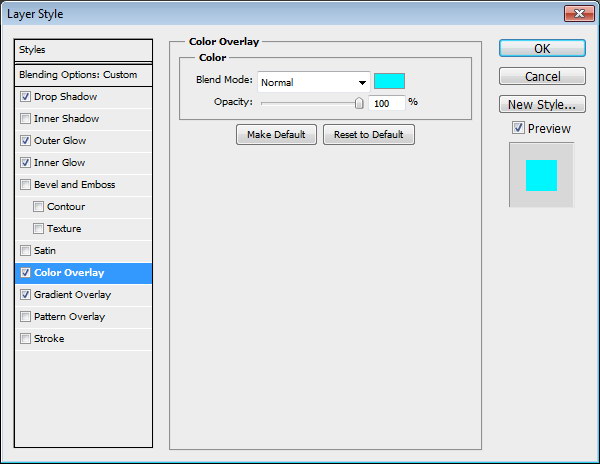The width and height of the screenshot is (600, 464).
Task: Click Make Default button
Action: pyautogui.click(x=276, y=135)
